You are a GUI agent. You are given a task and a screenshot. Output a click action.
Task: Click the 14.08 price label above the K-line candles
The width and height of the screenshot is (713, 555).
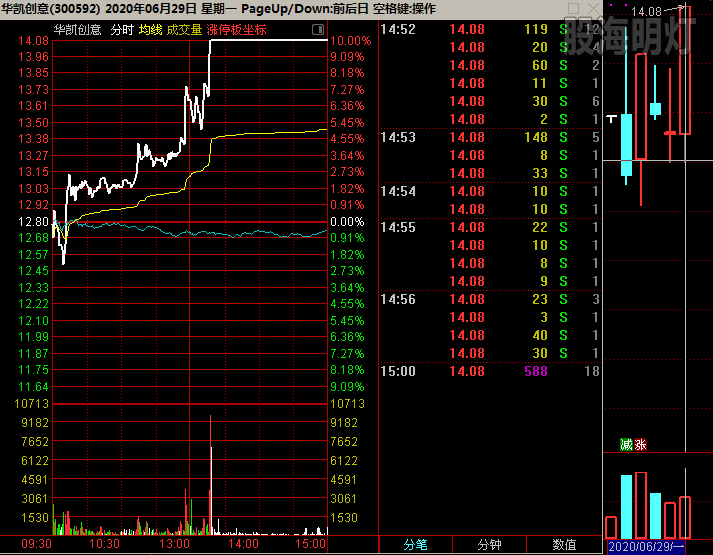pos(646,12)
